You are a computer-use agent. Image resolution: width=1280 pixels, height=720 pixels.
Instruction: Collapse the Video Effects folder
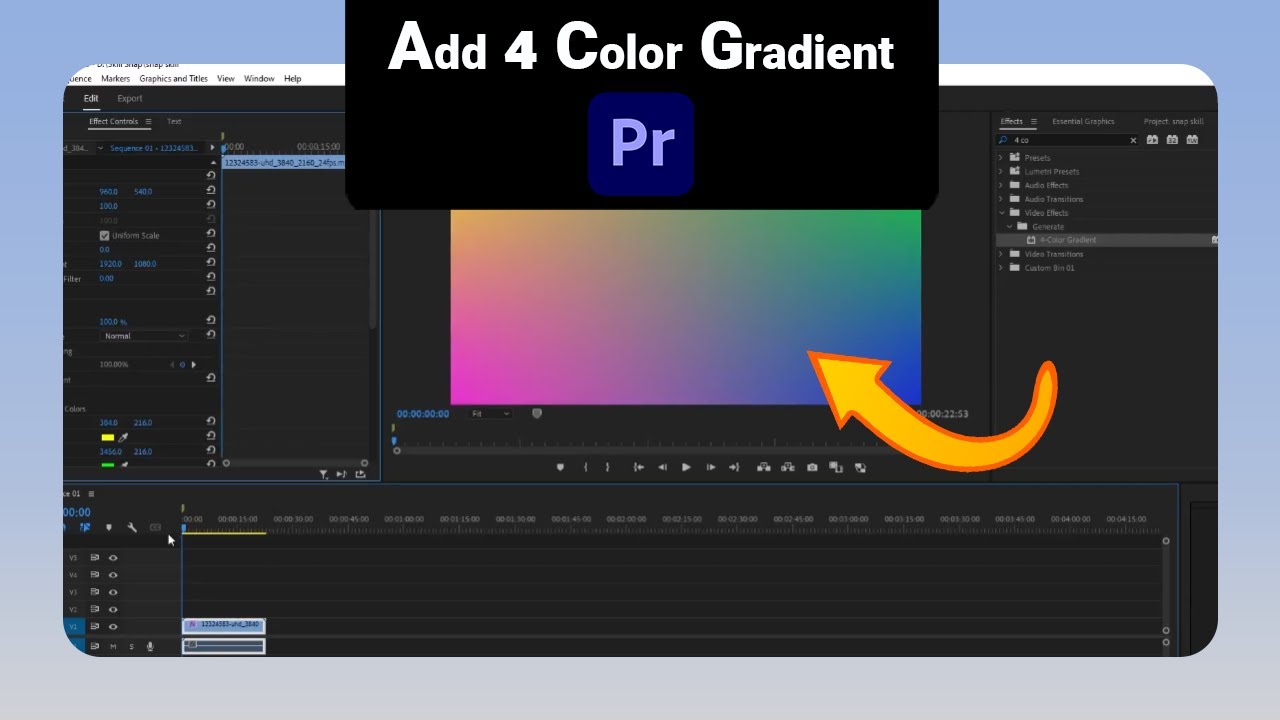[x=1001, y=213]
